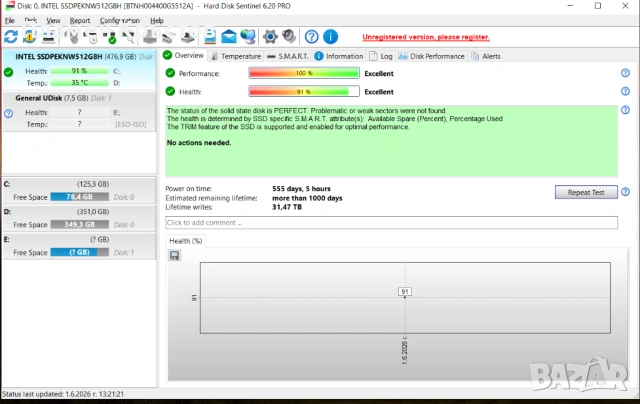
Task: Select the Health (%) graph tab
Action: [x=186, y=241]
